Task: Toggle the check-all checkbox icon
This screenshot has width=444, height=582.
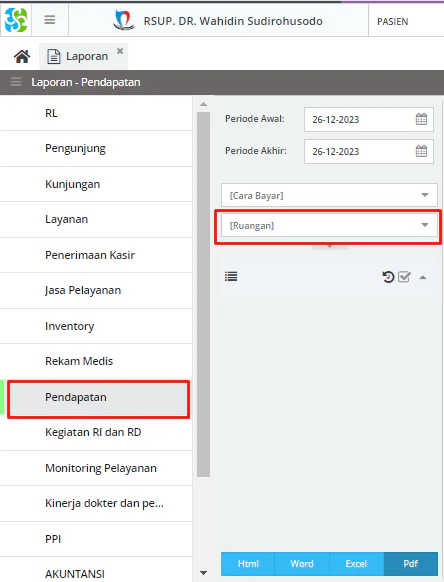Action: [x=404, y=277]
